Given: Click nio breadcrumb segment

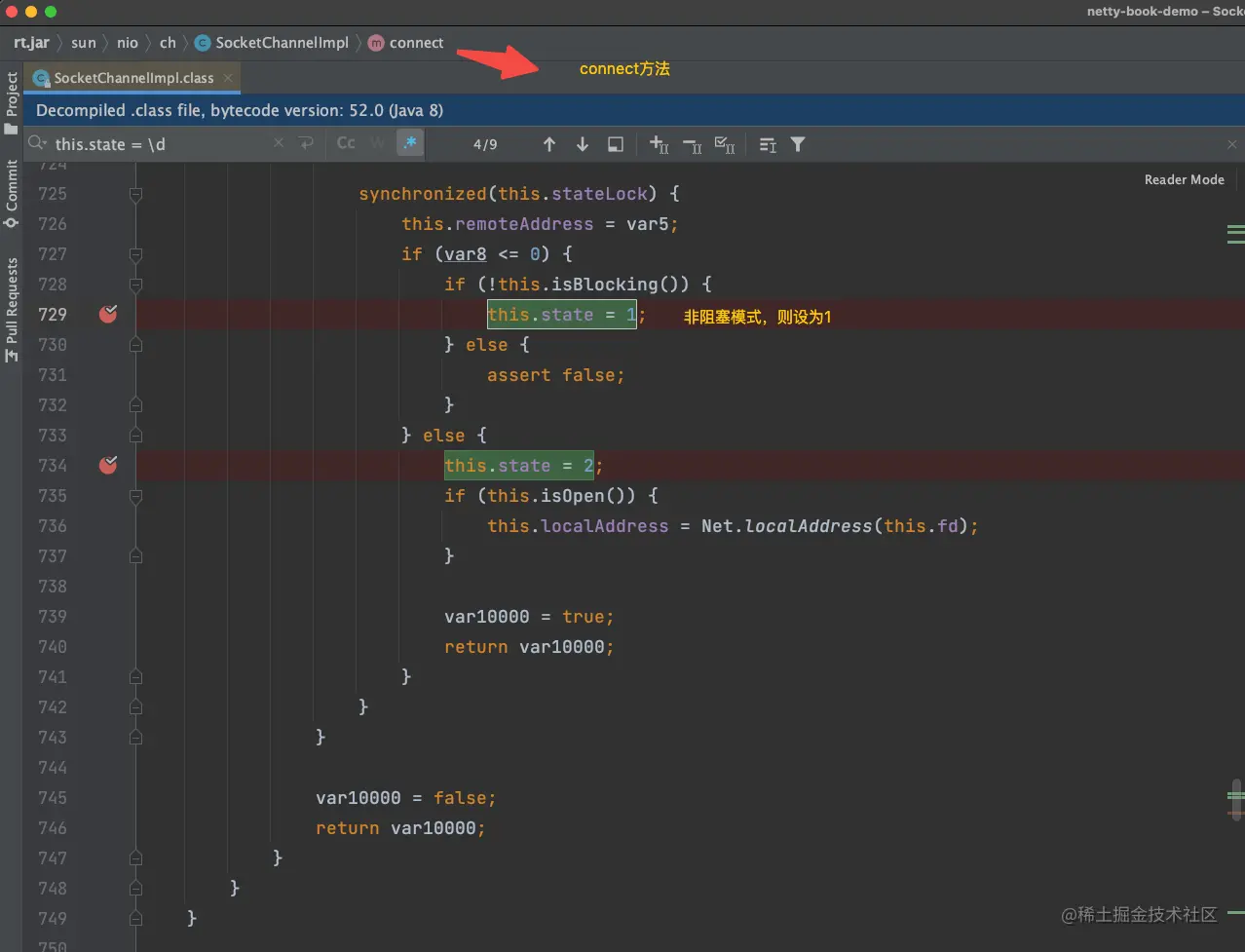Looking at the screenshot, I should [128, 43].
